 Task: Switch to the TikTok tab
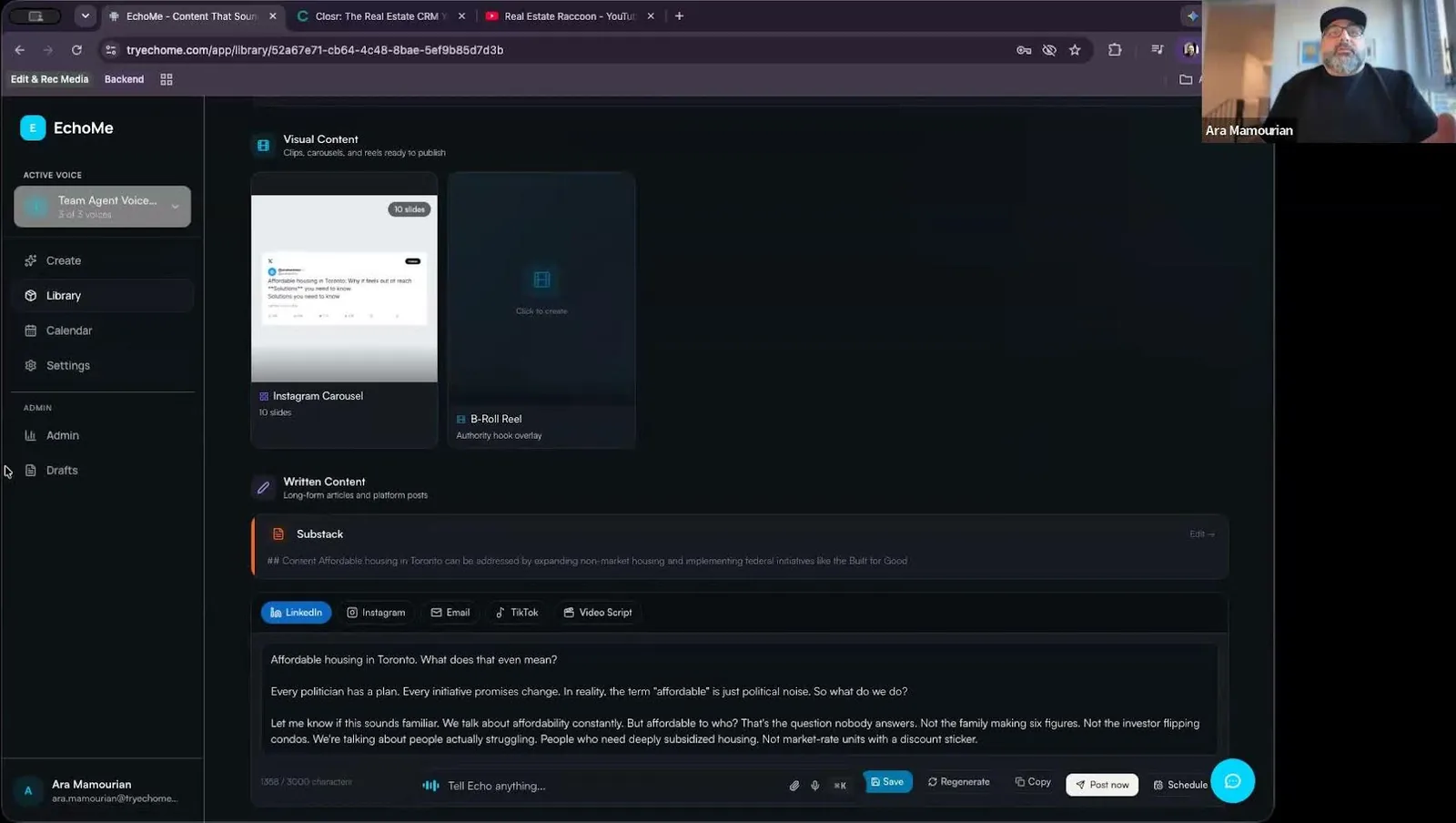click(x=516, y=613)
